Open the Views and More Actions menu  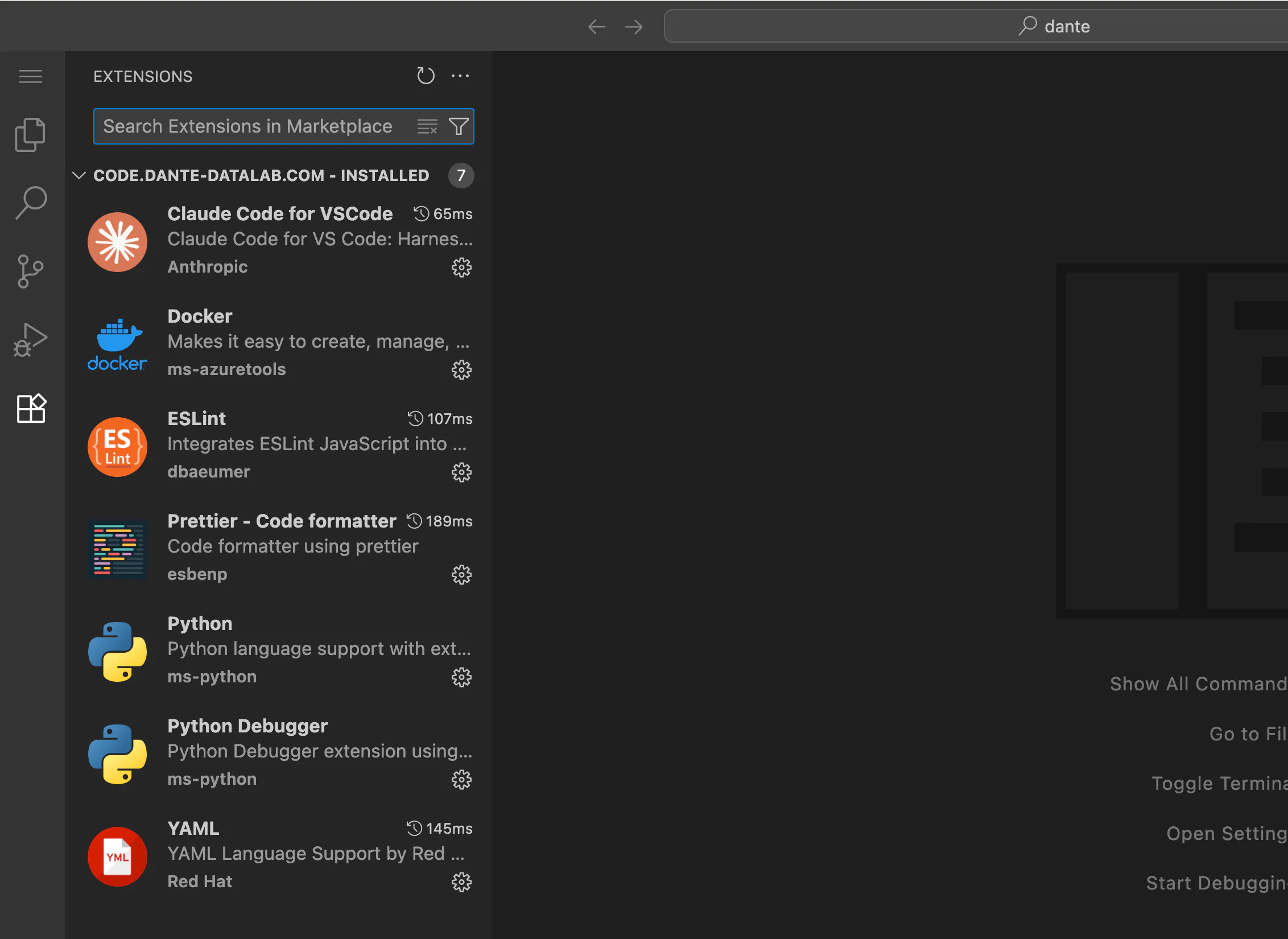pyautogui.click(x=460, y=76)
